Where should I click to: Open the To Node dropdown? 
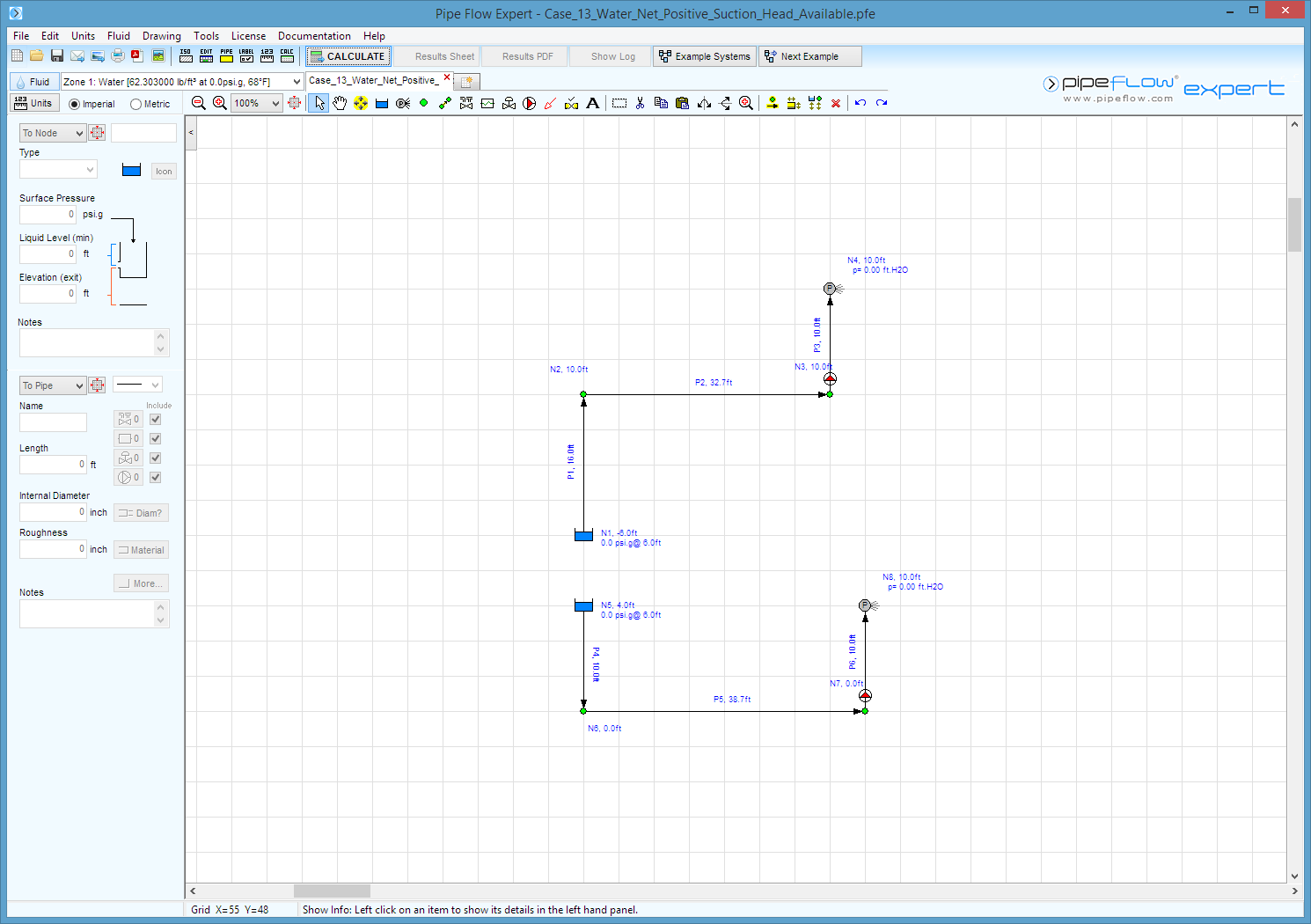pos(53,133)
